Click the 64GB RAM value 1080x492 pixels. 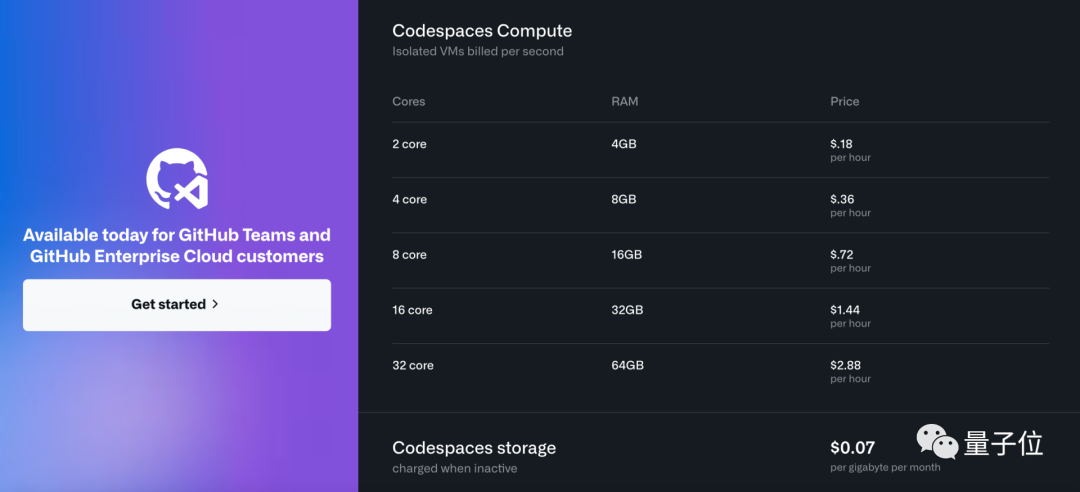627,365
